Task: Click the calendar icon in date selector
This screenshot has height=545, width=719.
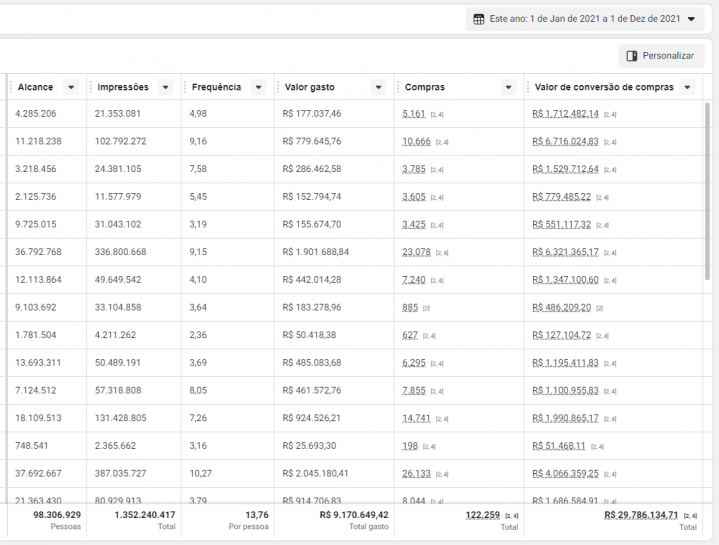Action: (479, 19)
